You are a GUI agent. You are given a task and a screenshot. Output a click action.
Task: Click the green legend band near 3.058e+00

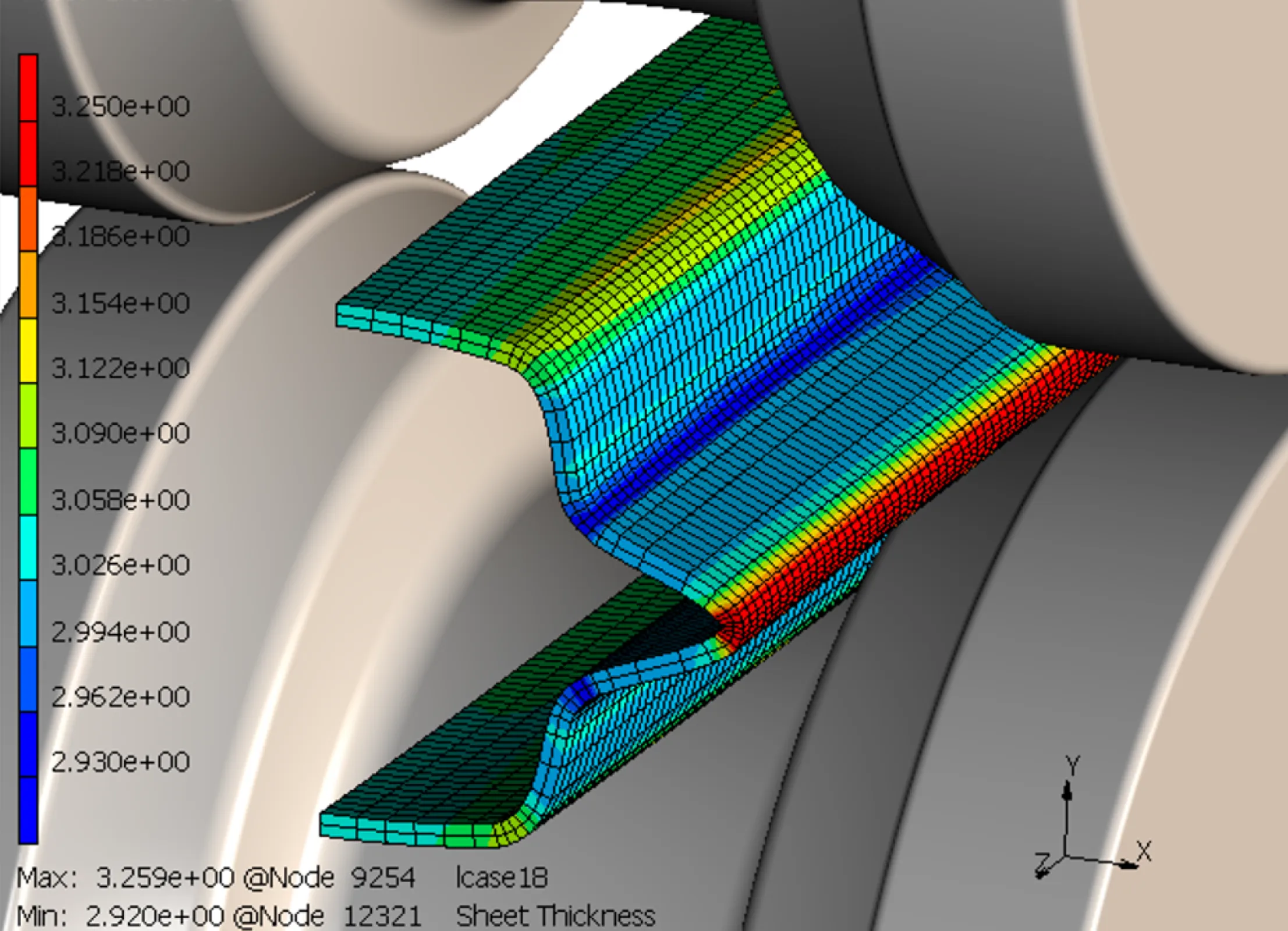28,482
